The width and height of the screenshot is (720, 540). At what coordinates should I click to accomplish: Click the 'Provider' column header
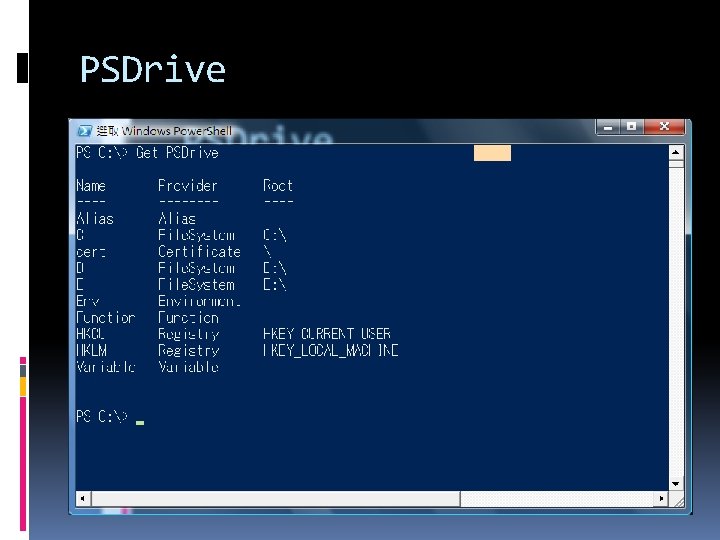point(187,186)
